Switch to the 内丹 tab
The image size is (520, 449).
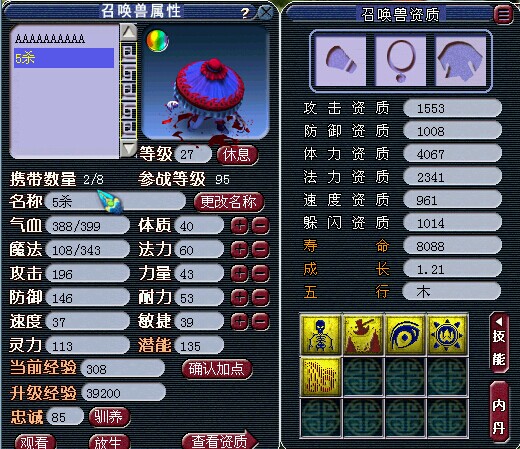(499, 413)
